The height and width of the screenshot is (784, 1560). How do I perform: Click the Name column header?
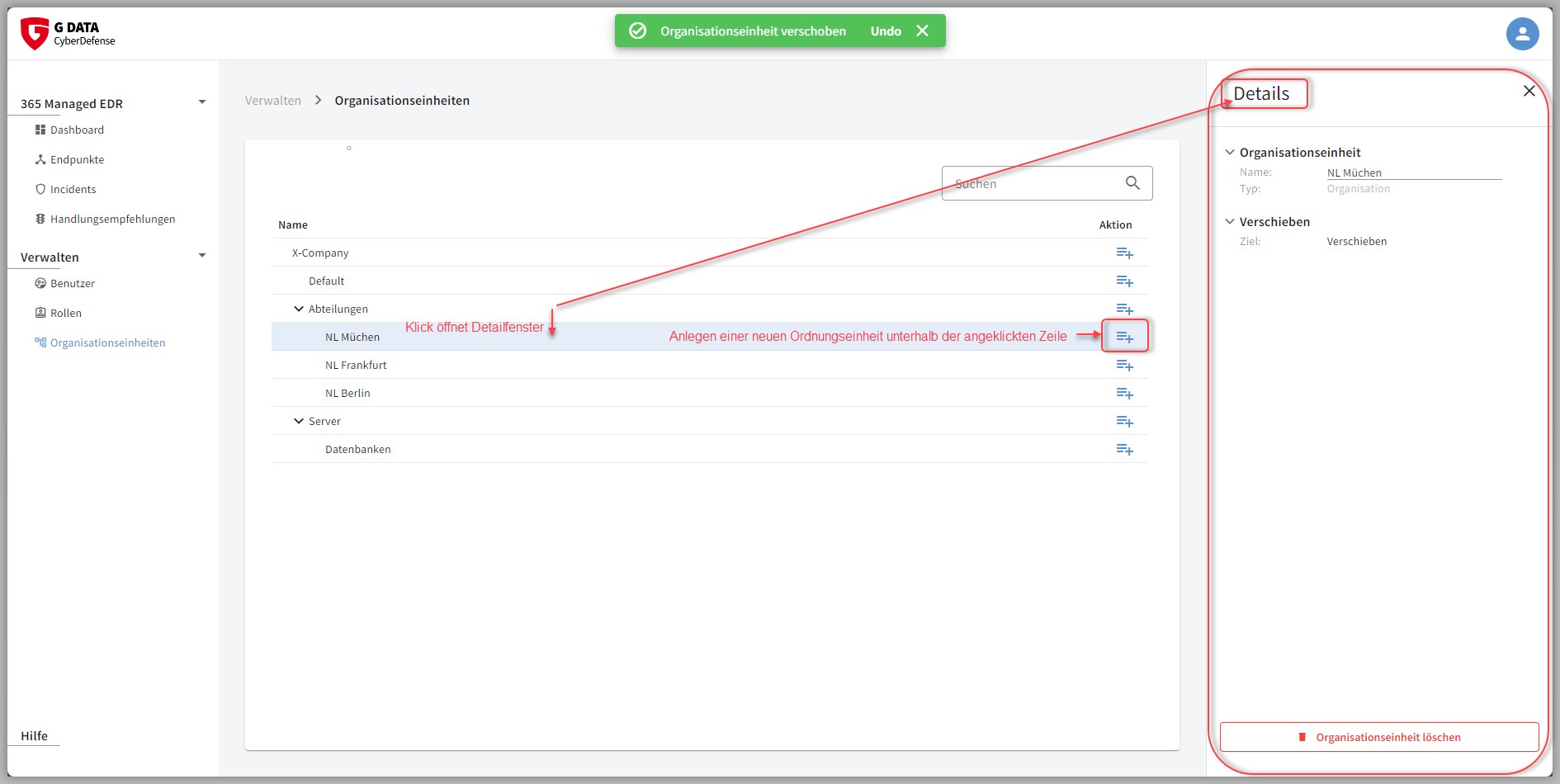pyautogui.click(x=293, y=224)
